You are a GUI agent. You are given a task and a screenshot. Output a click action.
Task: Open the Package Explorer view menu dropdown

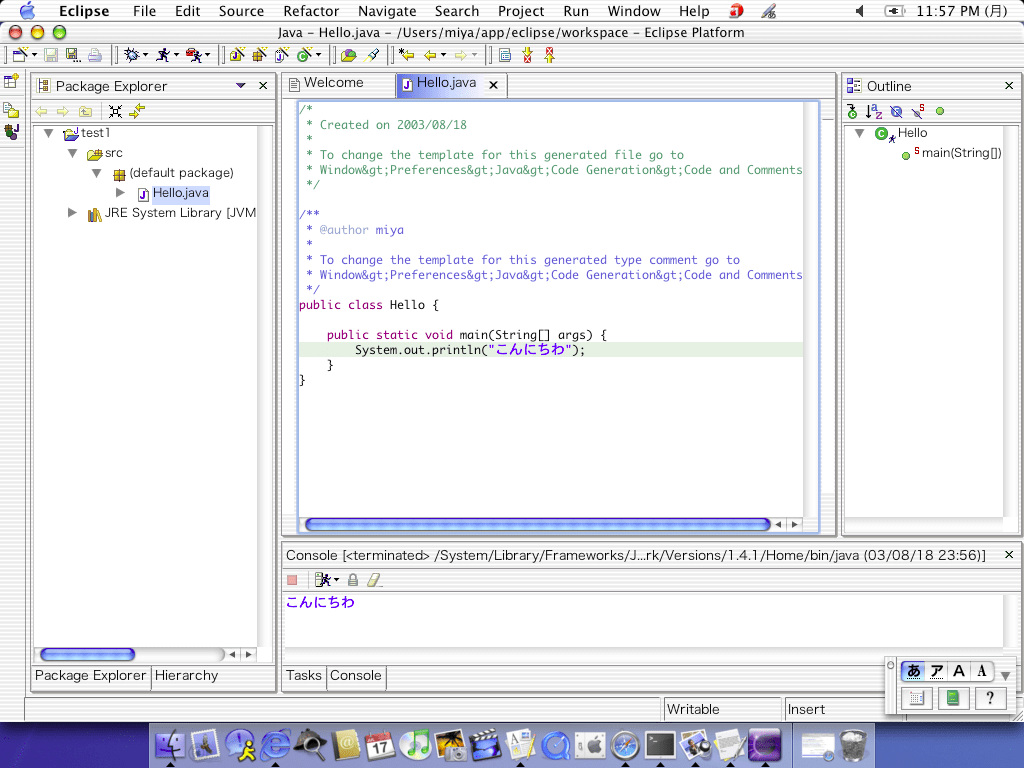pos(241,86)
